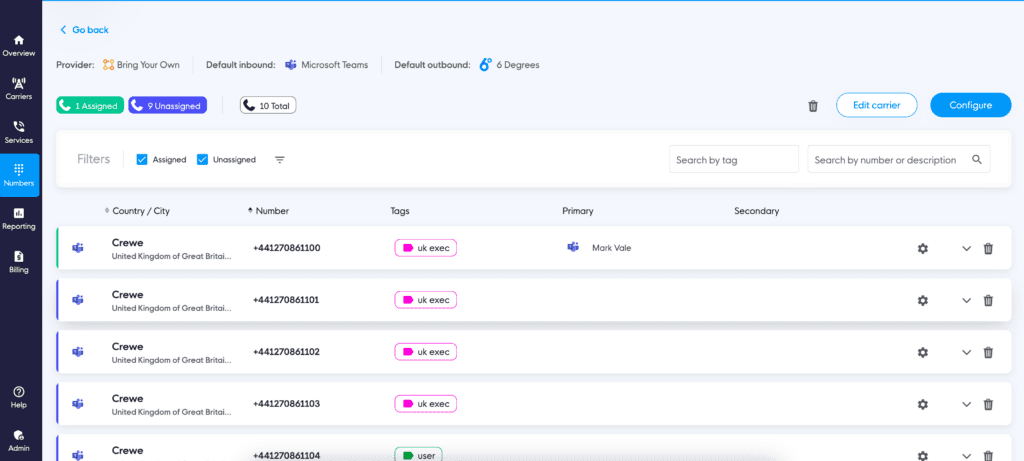Click the uk exec tag on +441270861102
Screen dimensions: 1024x461
[426, 352]
